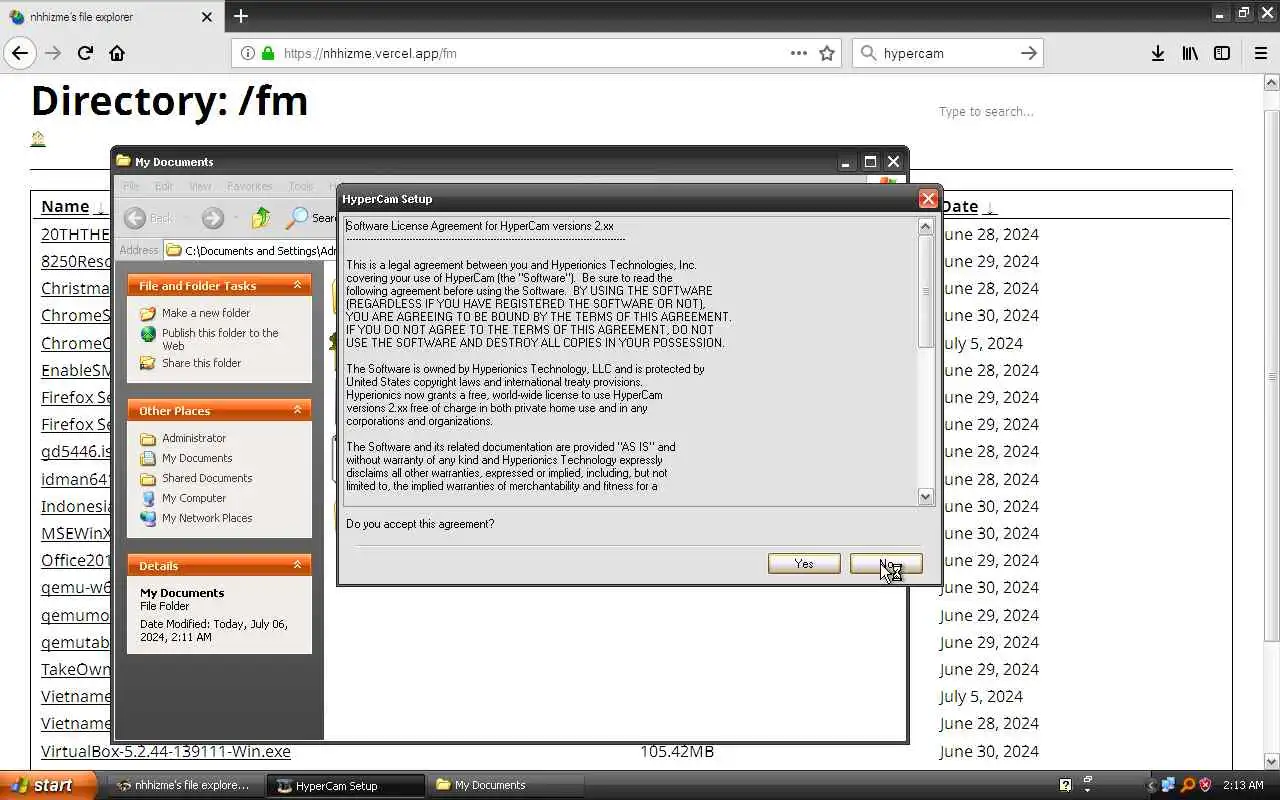
Task: Click the red security shield tray icon
Action: tap(1205, 785)
